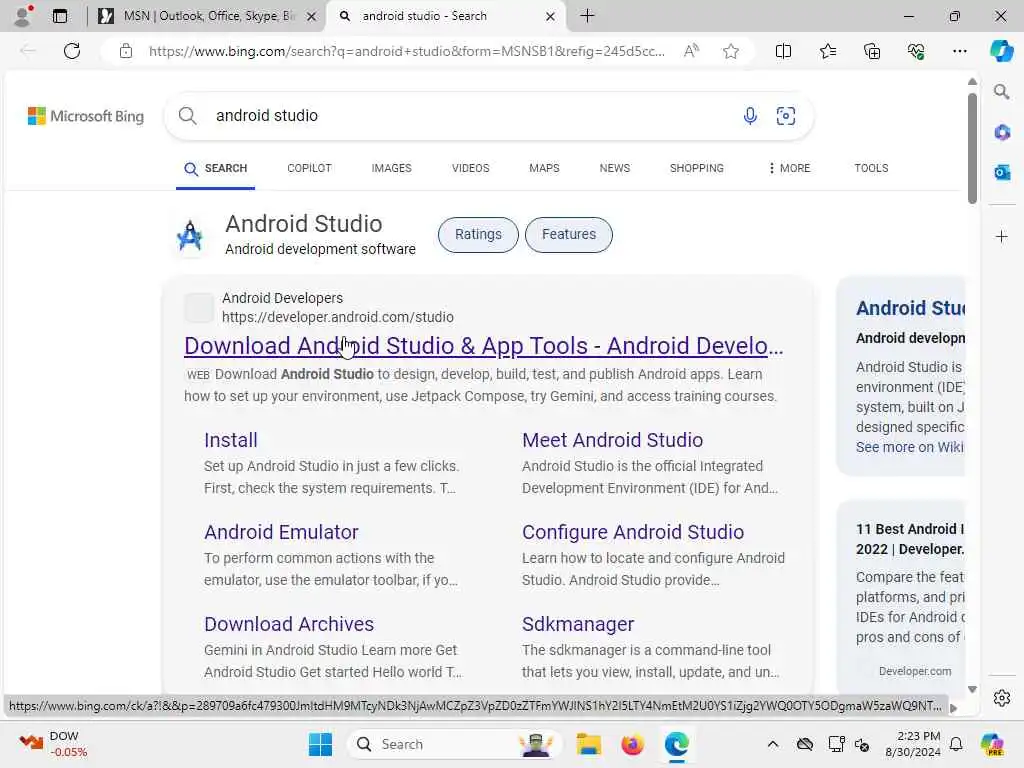Screen dimensions: 1024x768
Task: Open the Windows Start menu
Action: [320, 744]
